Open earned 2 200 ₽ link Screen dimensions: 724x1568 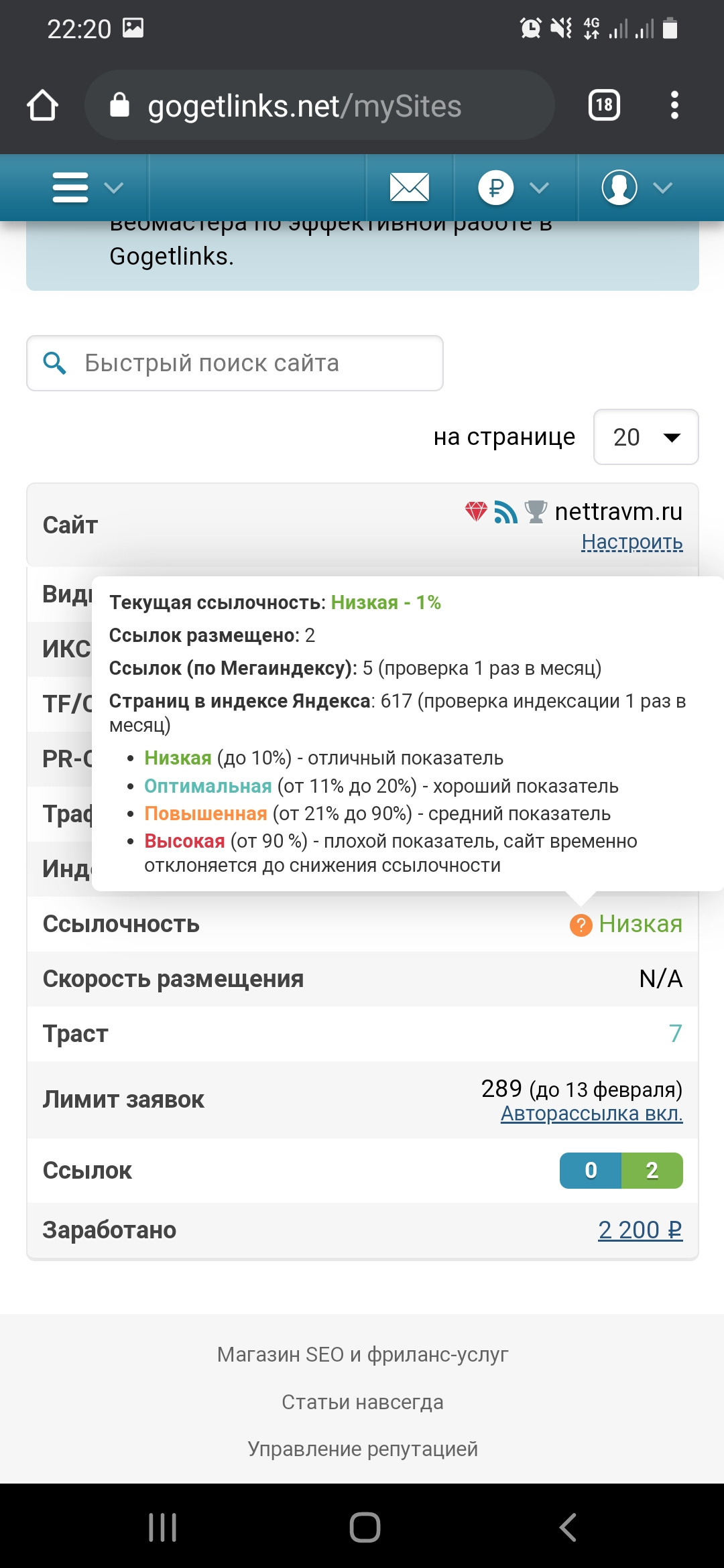point(640,1230)
